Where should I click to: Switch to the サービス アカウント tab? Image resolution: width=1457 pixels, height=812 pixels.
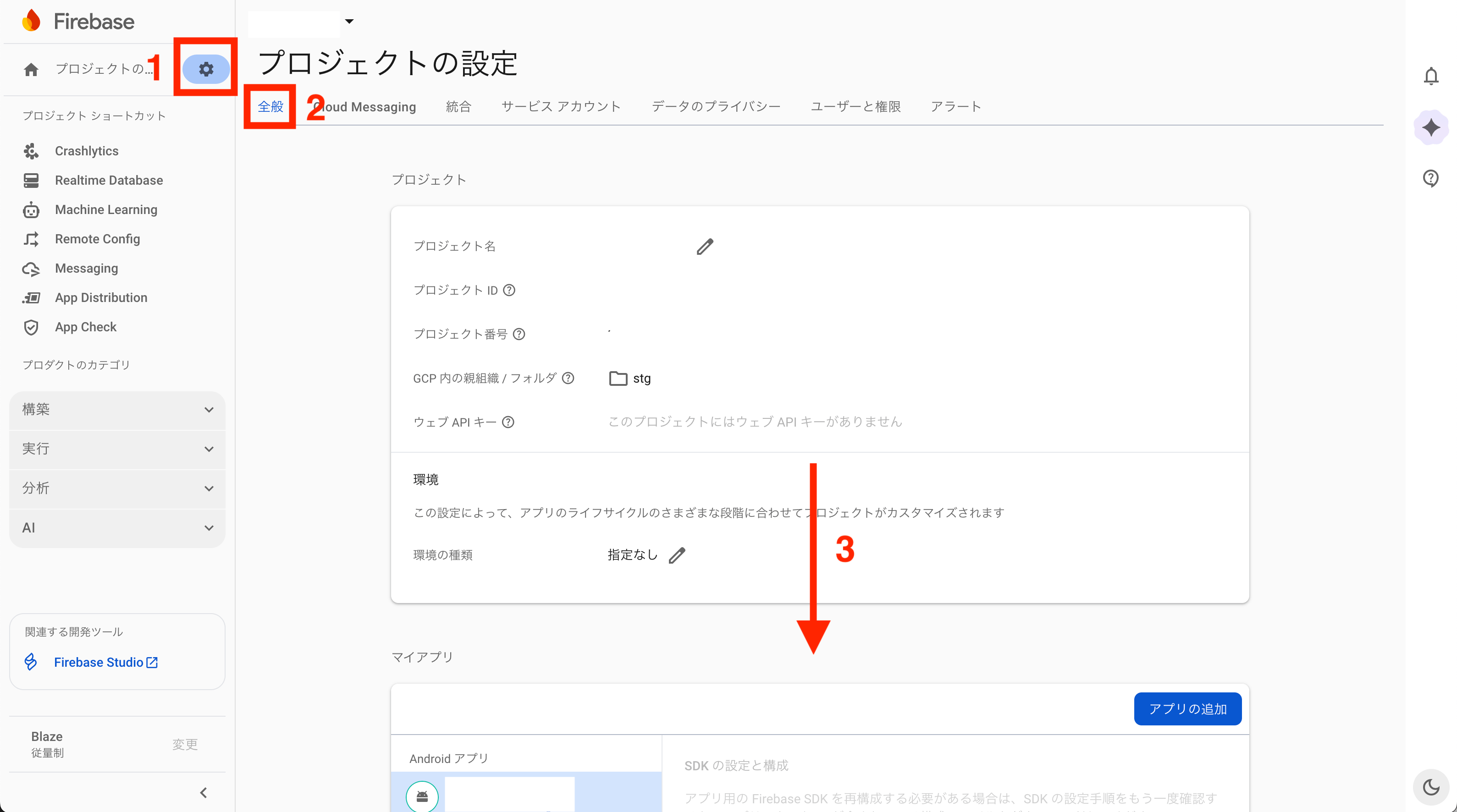point(561,106)
